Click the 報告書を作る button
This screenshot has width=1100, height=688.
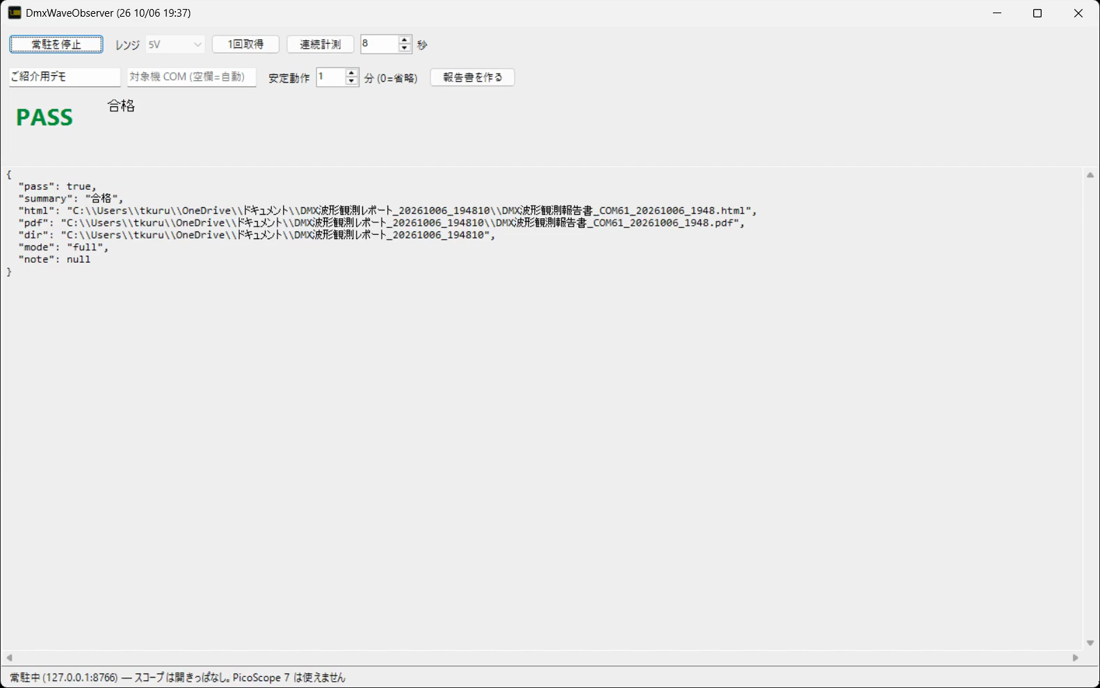[x=473, y=77]
